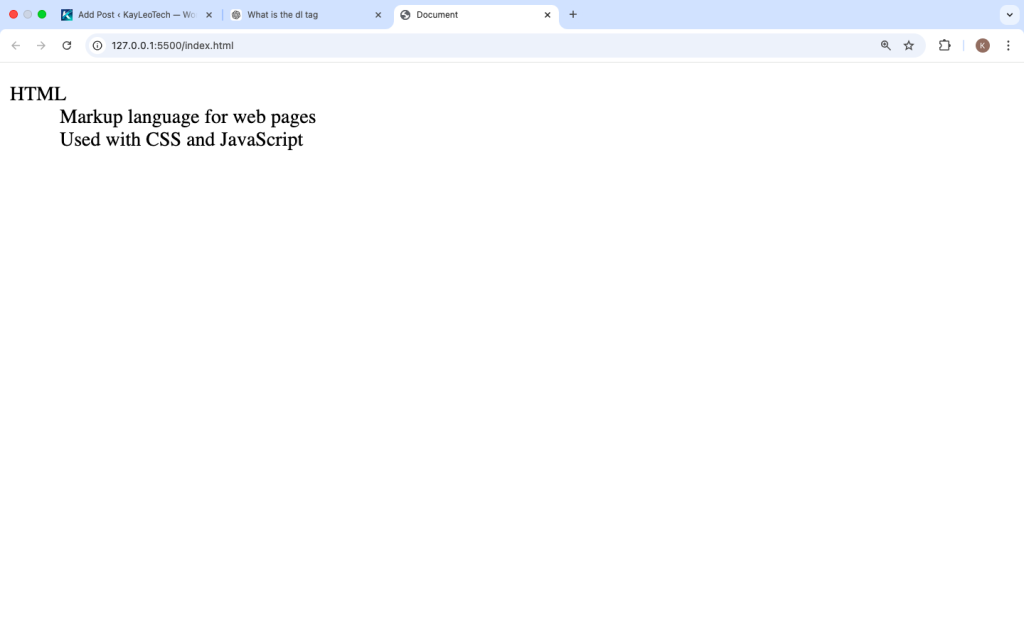Open the Chrome profile avatar
Screen dimensions: 1024x640
982,45
